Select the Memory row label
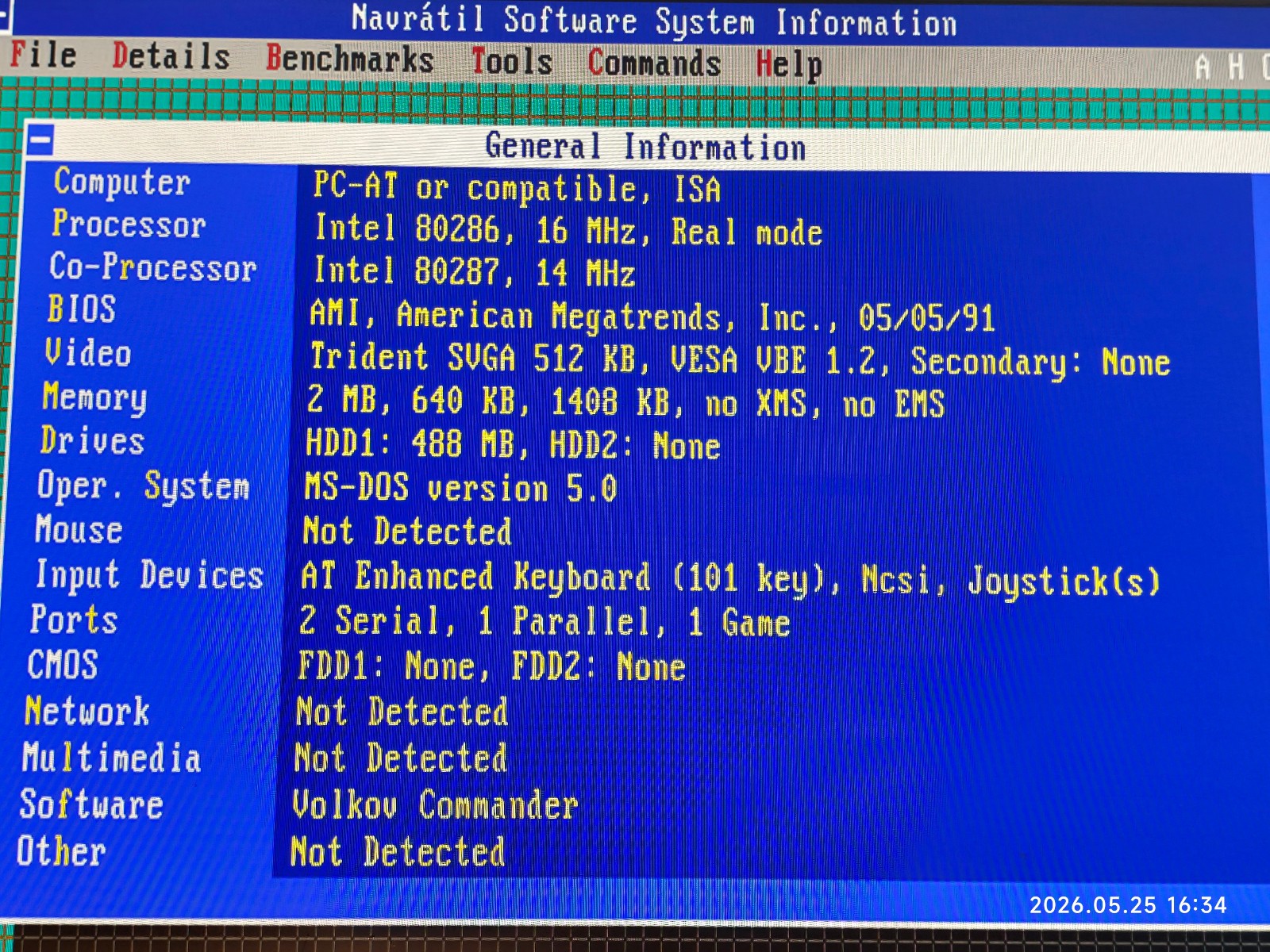Viewport: 1270px width, 952px height. pos(94,397)
